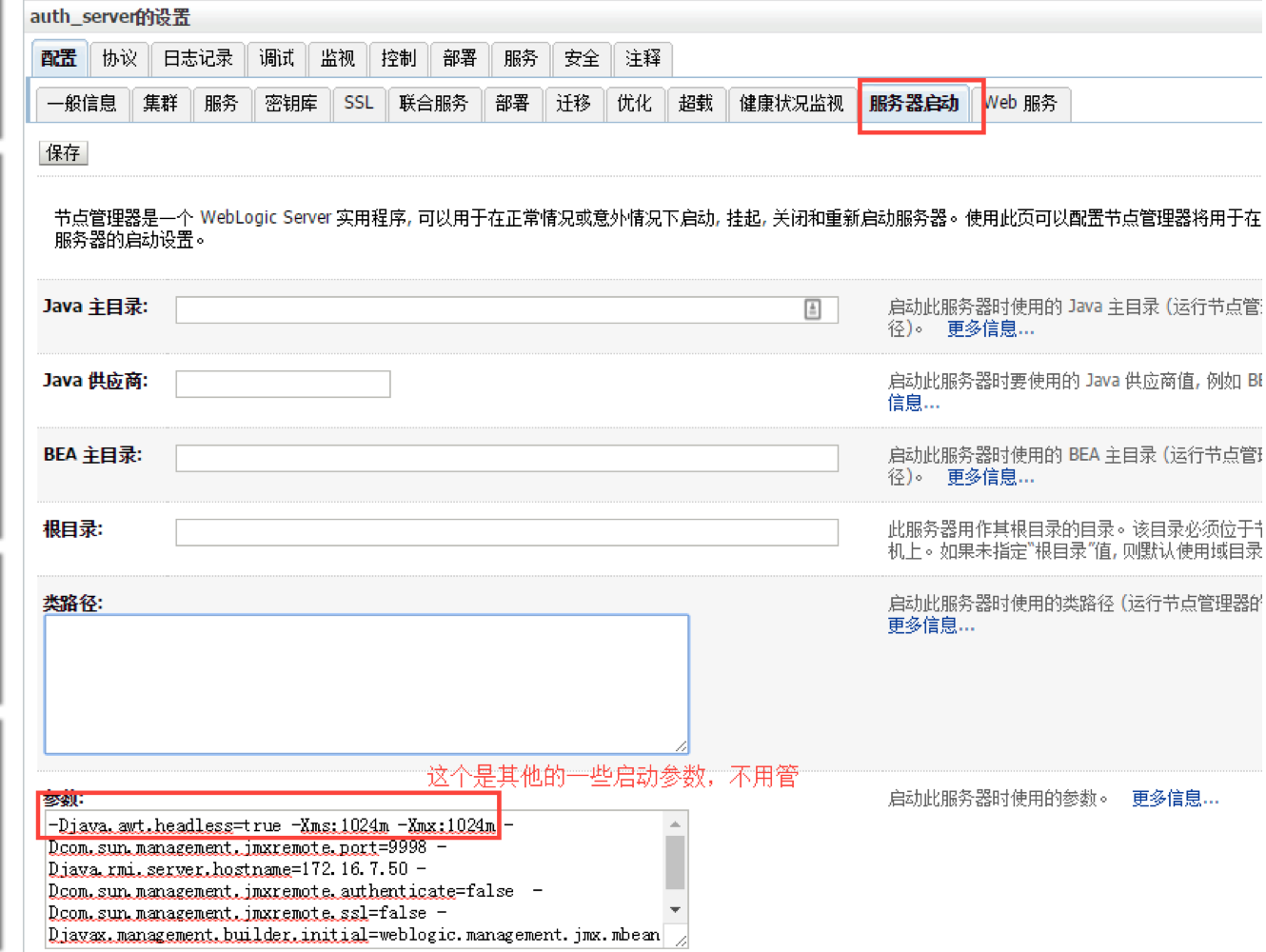This screenshot has width=1266, height=952.
Task: Open the top-row 服务 tab
Action: click(x=521, y=59)
